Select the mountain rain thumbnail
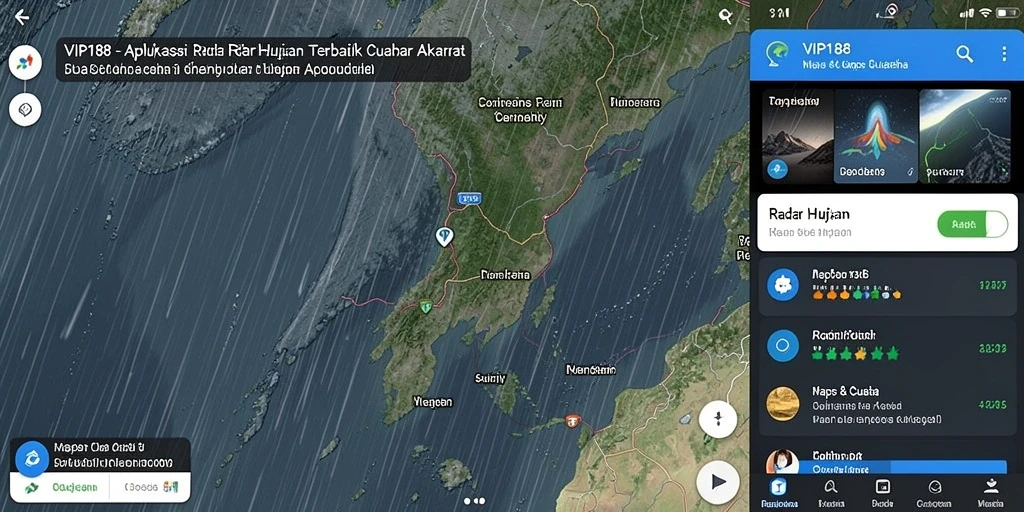Viewport: 1024px width, 512px height. (x=798, y=136)
